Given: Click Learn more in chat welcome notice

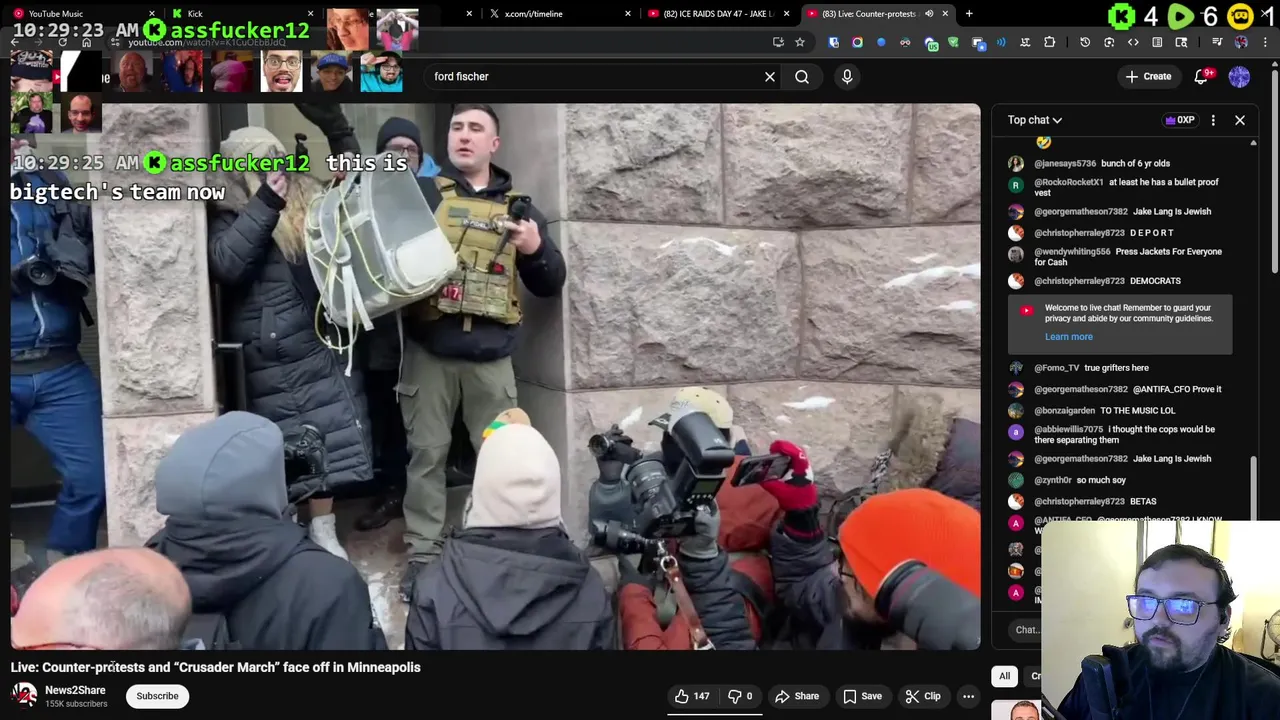Looking at the screenshot, I should tap(1069, 337).
